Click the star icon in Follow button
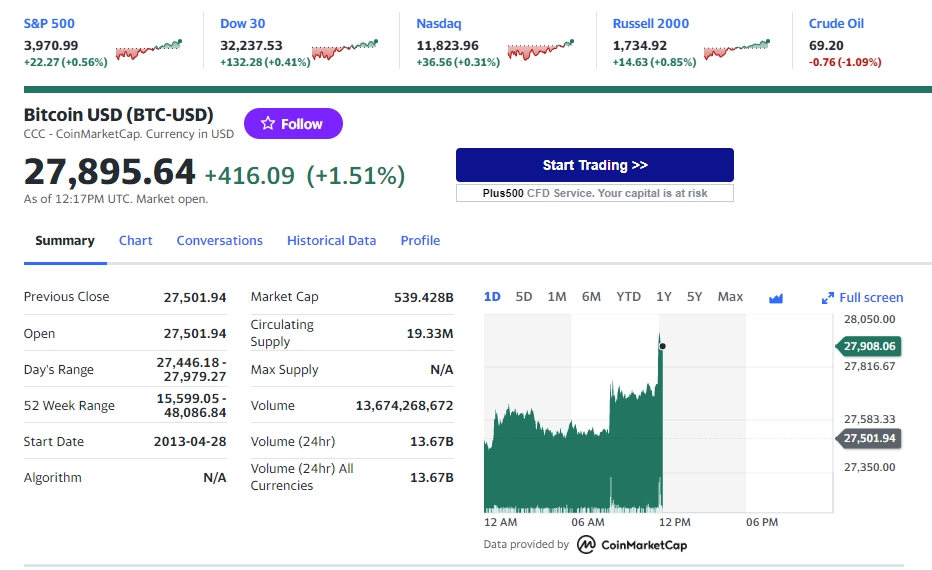 coord(268,124)
